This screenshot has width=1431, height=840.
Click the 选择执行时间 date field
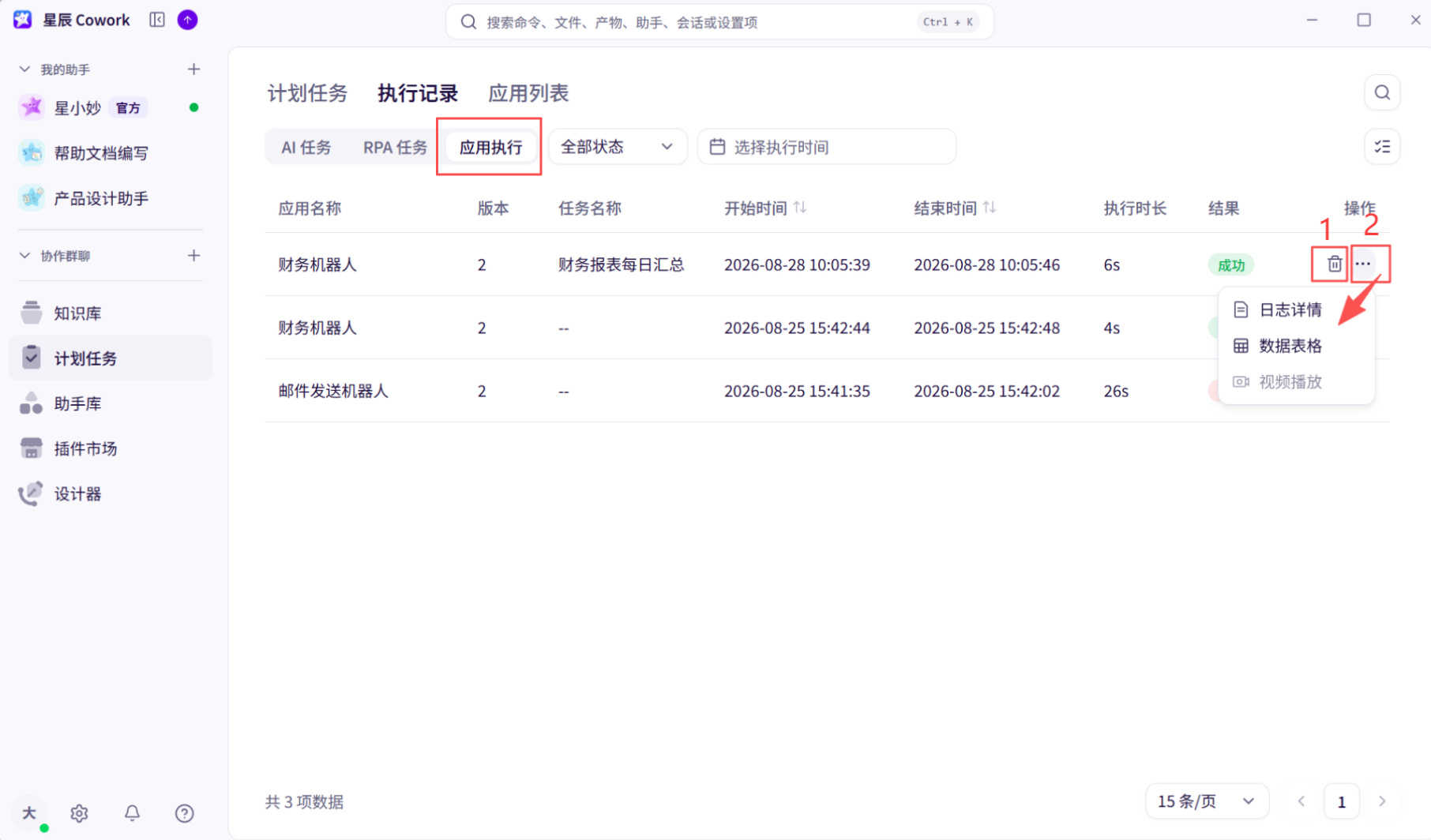pos(827,147)
